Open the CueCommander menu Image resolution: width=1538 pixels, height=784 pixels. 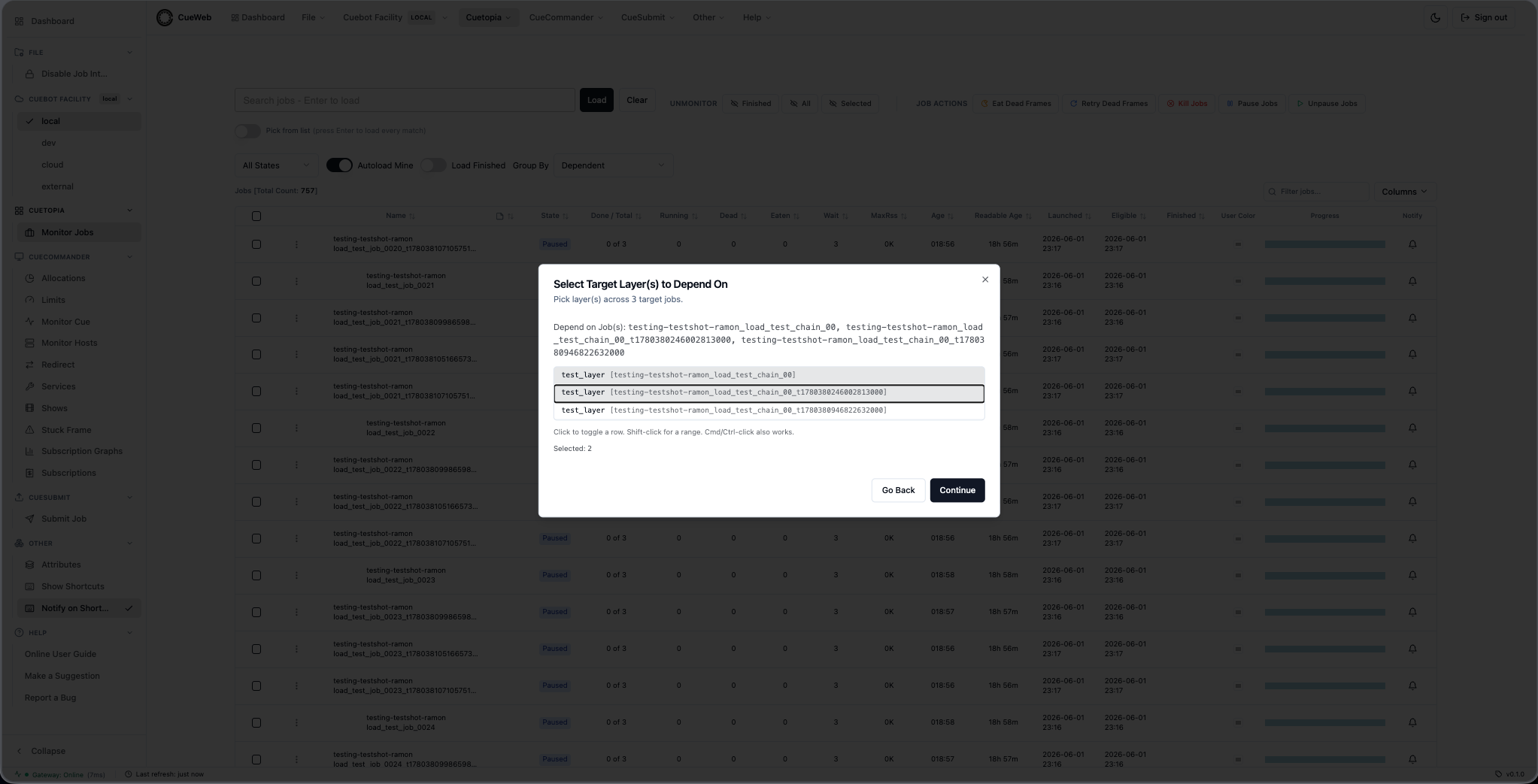click(x=566, y=17)
